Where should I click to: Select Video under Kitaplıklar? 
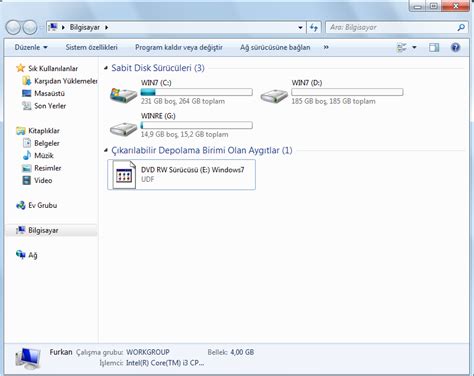pos(43,180)
